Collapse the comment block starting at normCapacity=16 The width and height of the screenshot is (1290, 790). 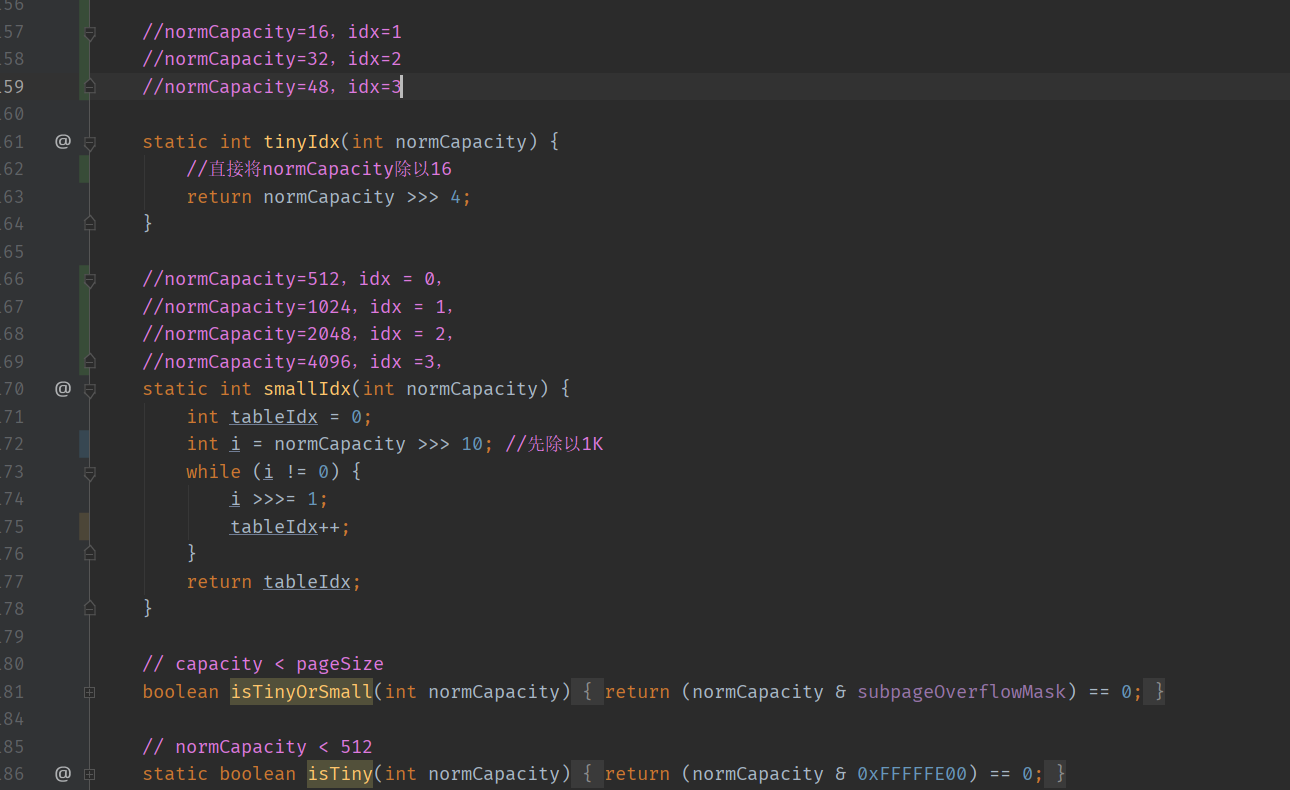coord(90,33)
